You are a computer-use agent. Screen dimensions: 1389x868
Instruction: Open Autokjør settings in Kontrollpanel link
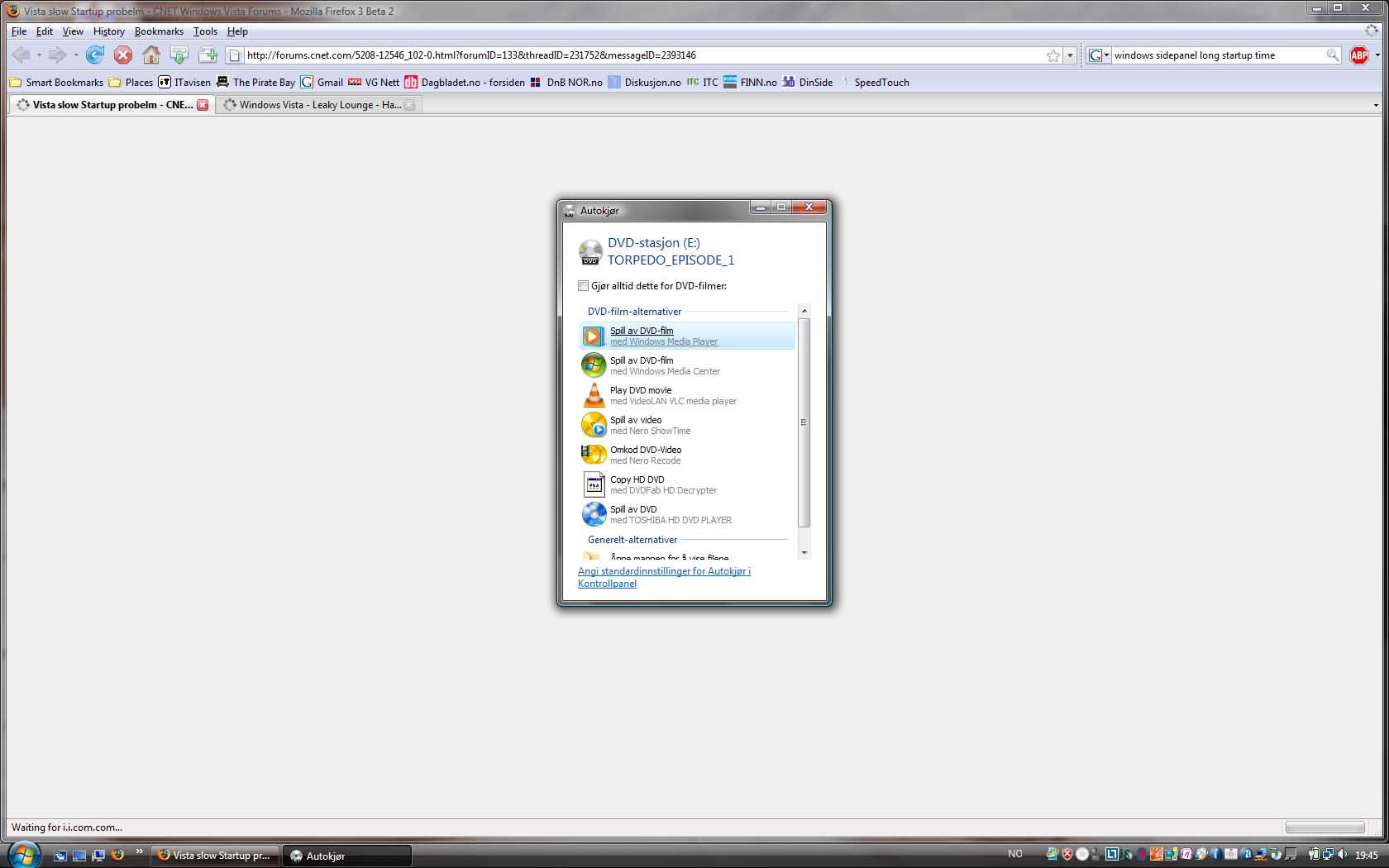(x=664, y=577)
